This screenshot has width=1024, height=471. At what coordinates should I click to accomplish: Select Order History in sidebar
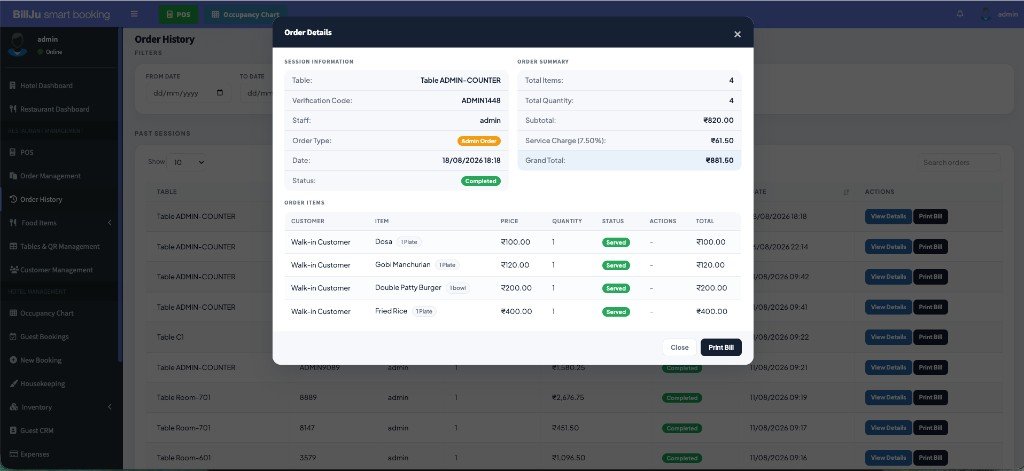(x=40, y=199)
